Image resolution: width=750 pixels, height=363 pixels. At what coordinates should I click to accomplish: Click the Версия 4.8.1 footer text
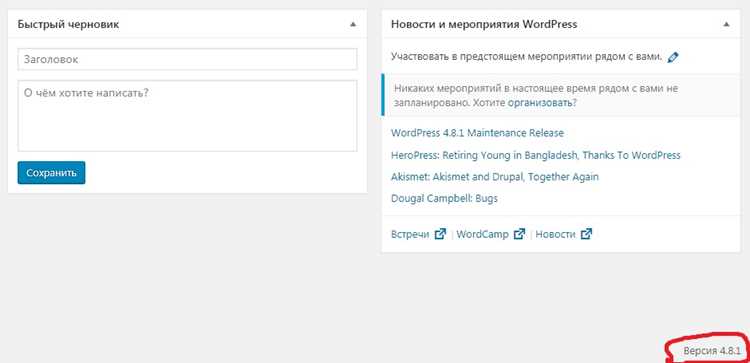[x=712, y=351]
